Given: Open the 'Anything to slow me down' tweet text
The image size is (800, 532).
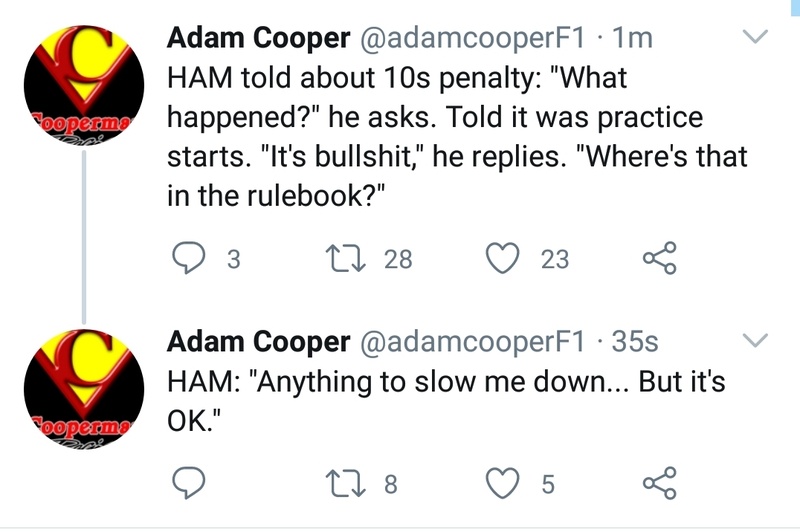Looking at the screenshot, I should coord(446,401).
